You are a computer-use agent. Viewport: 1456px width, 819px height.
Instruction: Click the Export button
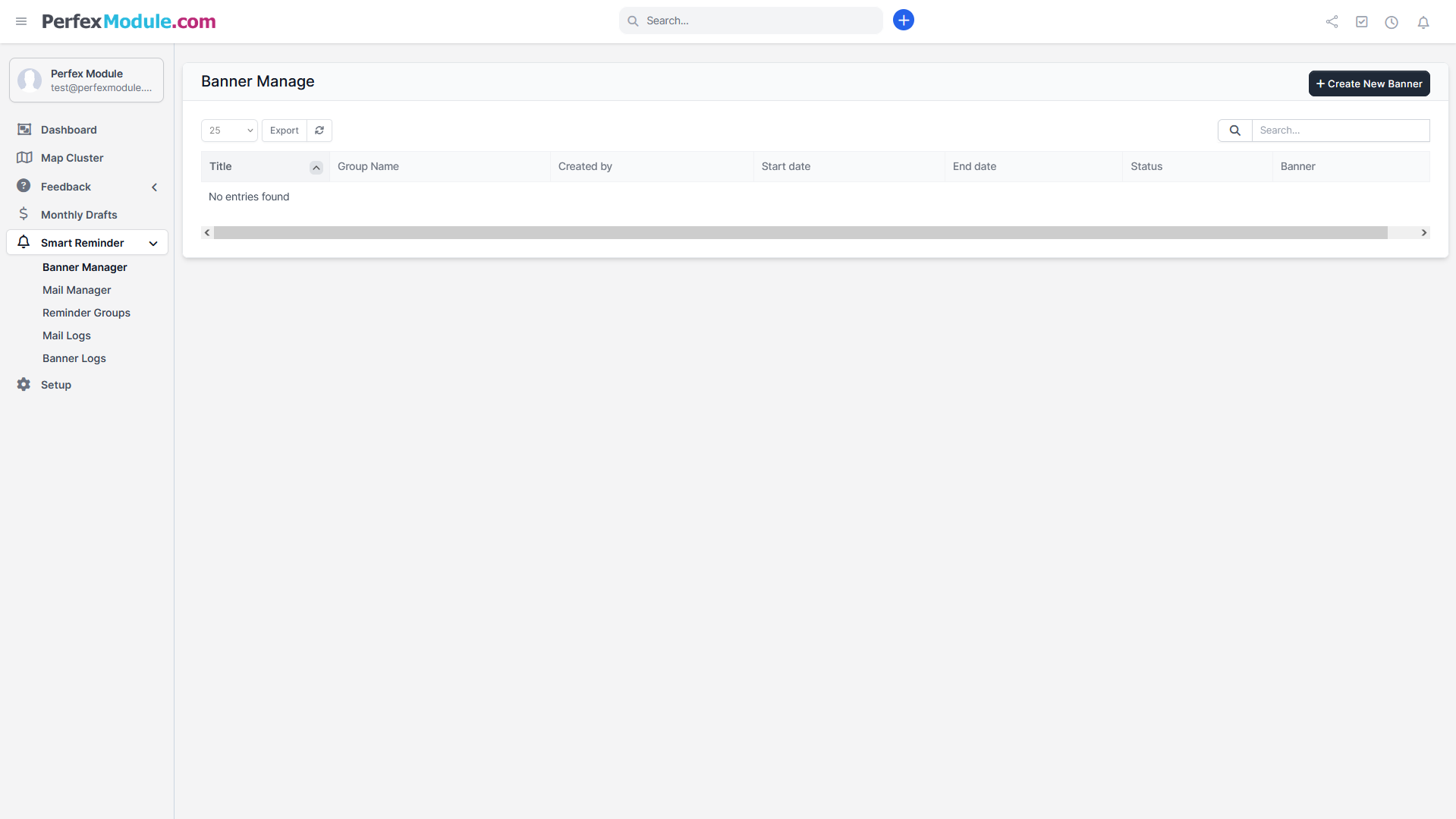[x=285, y=131]
